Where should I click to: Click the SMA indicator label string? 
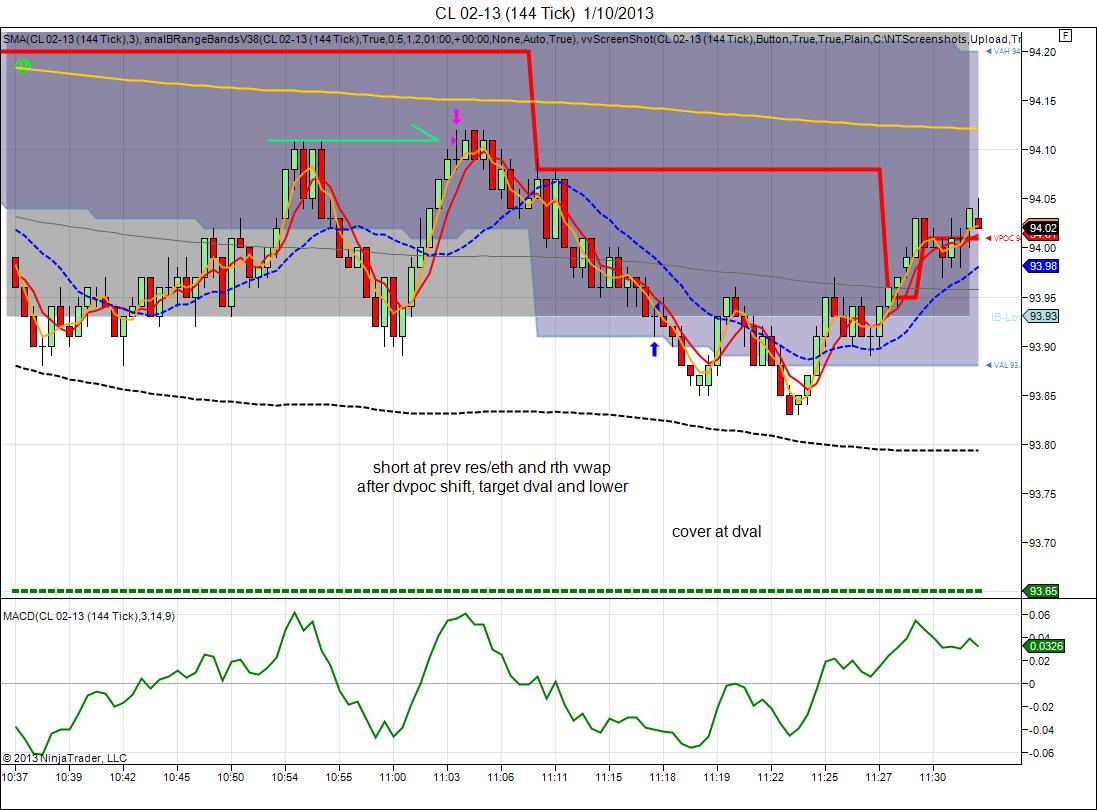click(512, 39)
